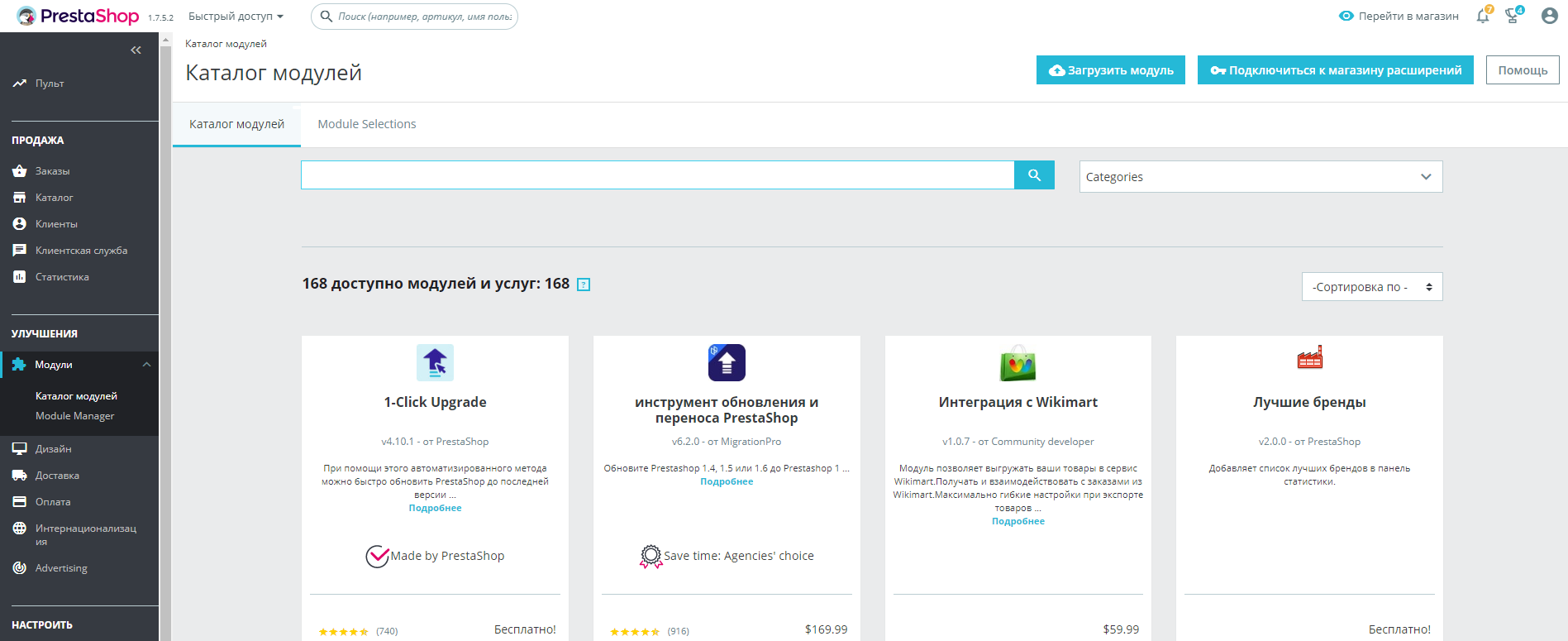Switch to Module Selections tab
Viewport: 1568px width, 641px height.
click(367, 124)
